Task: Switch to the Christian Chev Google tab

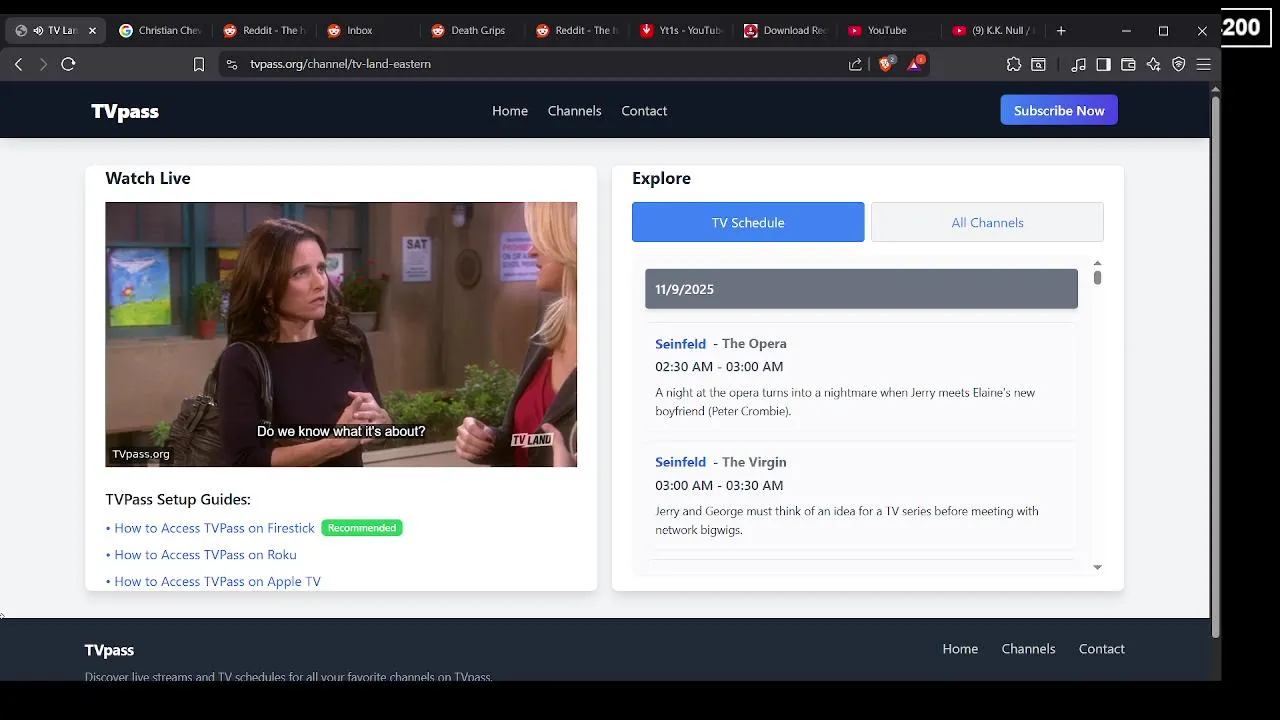Action: (160, 31)
